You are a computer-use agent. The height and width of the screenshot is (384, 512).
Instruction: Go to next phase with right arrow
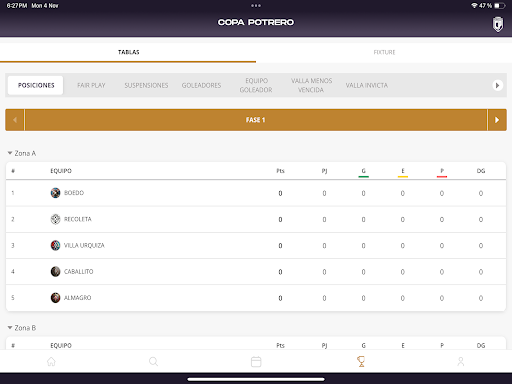(497, 120)
